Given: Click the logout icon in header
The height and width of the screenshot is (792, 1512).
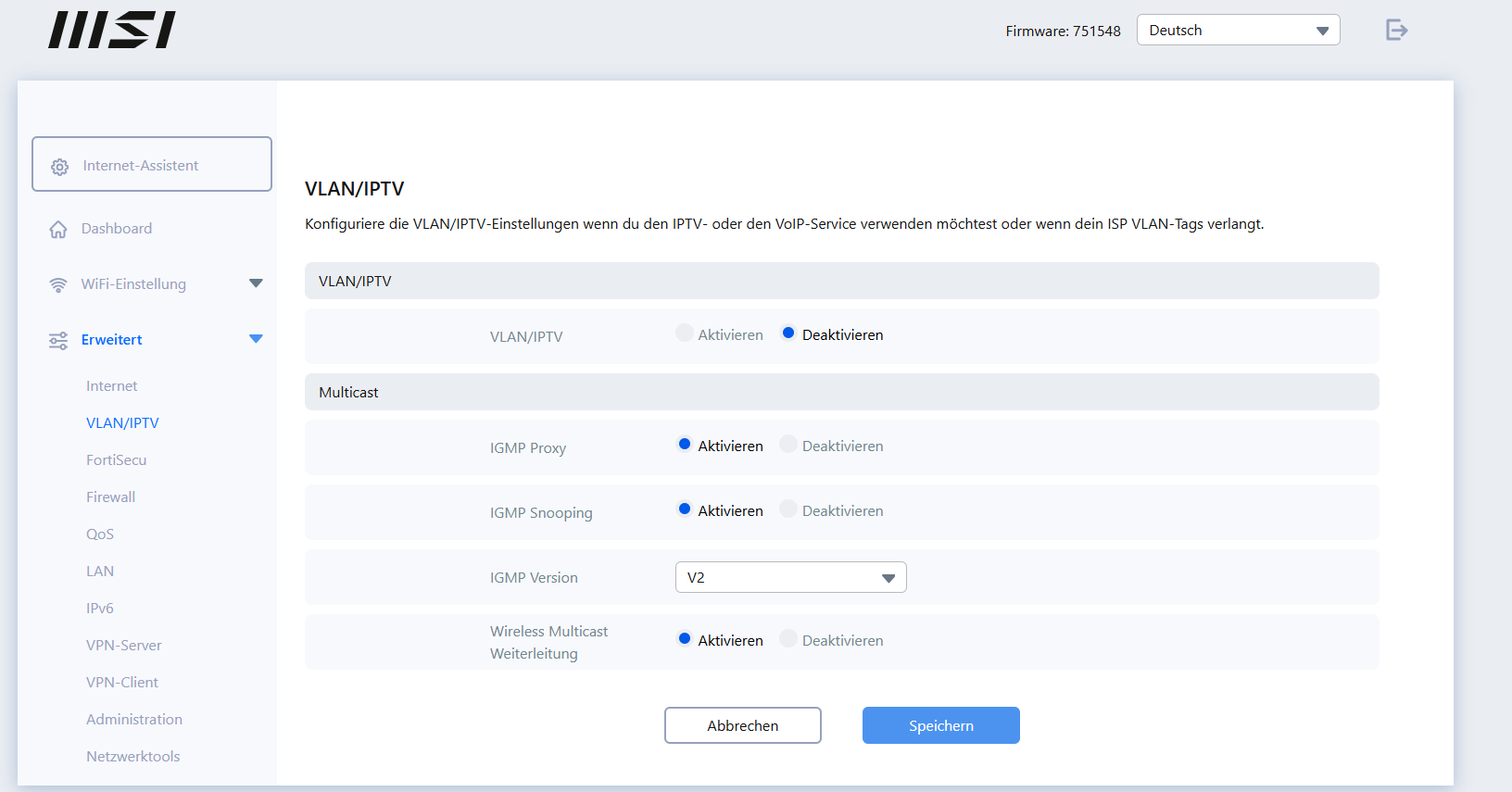Looking at the screenshot, I should [x=1396, y=31].
